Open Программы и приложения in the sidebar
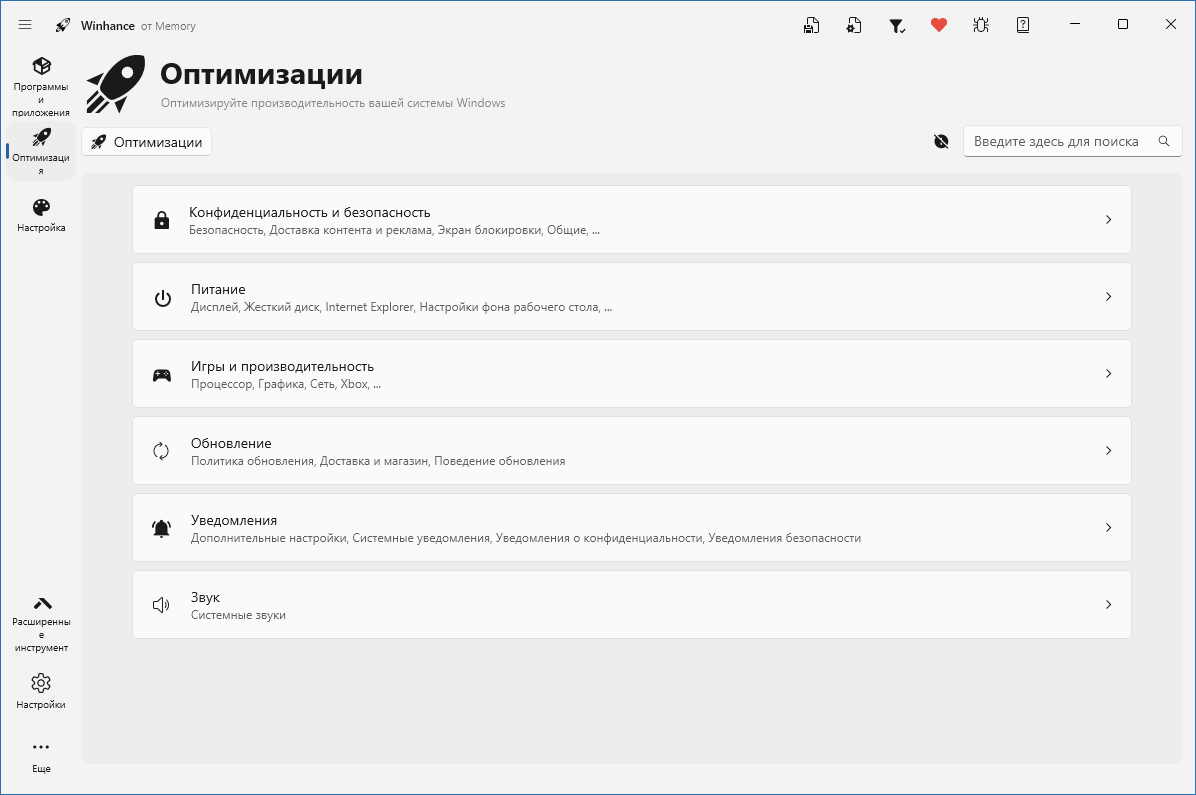Screen dimensions: 1196x795 pyautogui.click(x=40, y=86)
